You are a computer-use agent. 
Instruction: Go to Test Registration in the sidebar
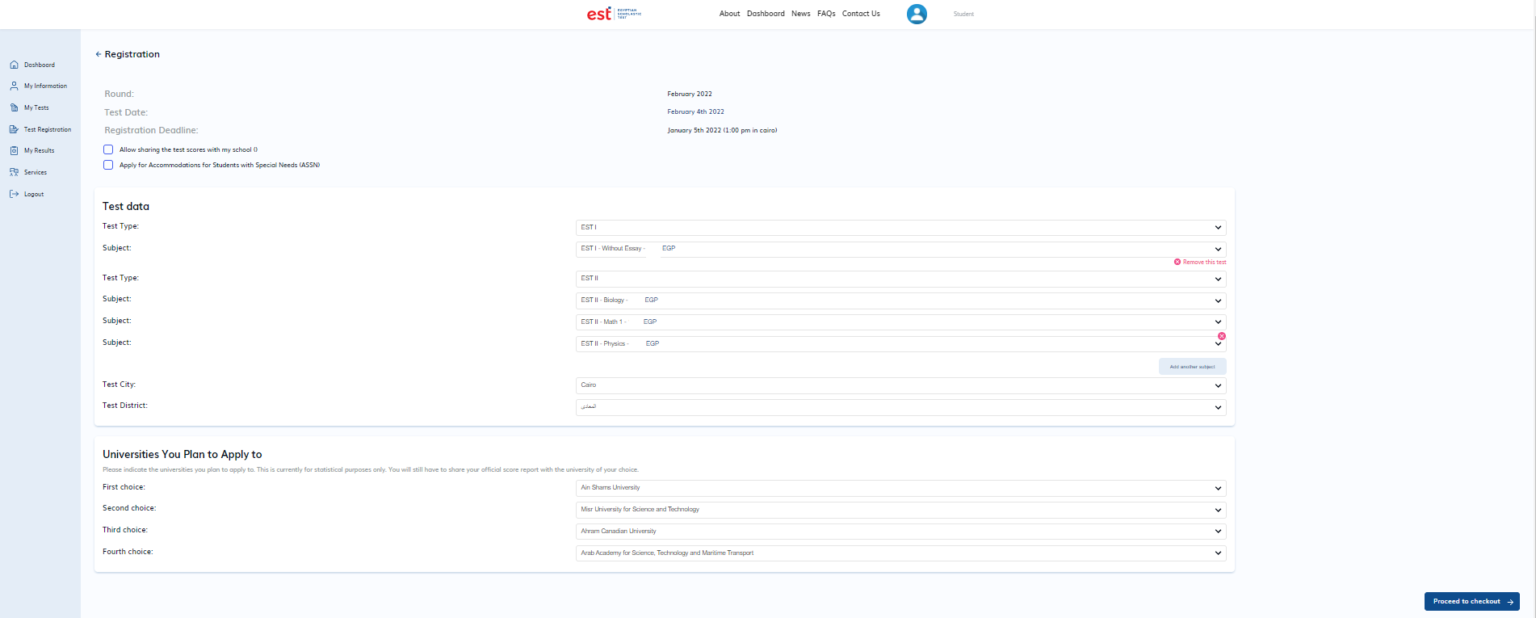(x=45, y=129)
